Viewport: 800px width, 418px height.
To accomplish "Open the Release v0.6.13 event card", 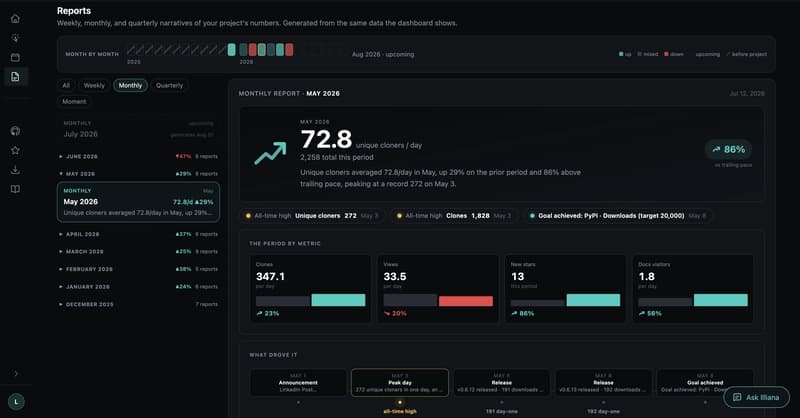I will pyautogui.click(x=604, y=383).
